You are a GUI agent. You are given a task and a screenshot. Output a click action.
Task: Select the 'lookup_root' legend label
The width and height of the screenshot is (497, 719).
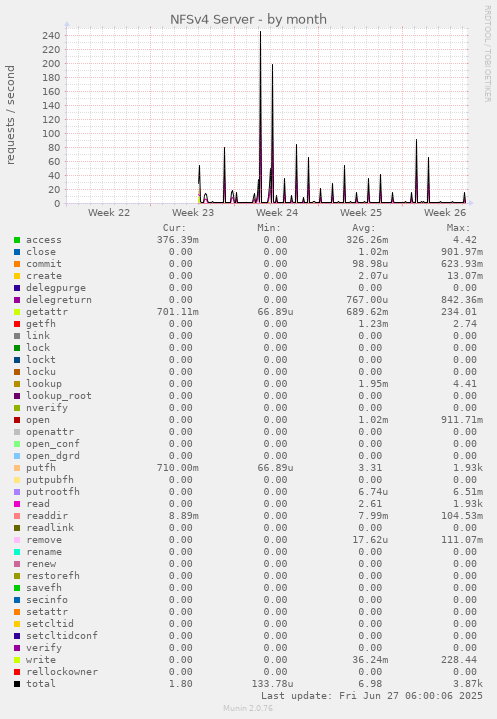point(59,396)
